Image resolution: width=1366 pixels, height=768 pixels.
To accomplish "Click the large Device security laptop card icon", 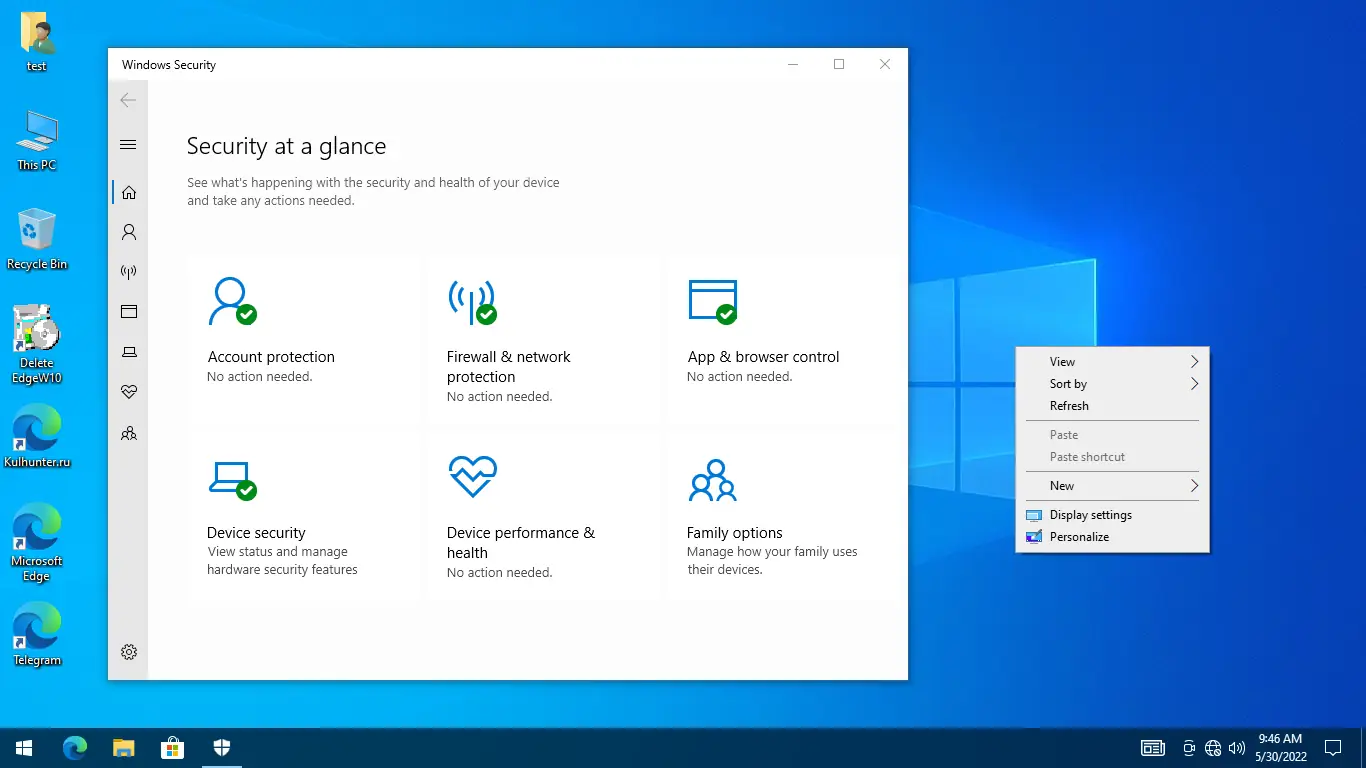I will 232,479.
